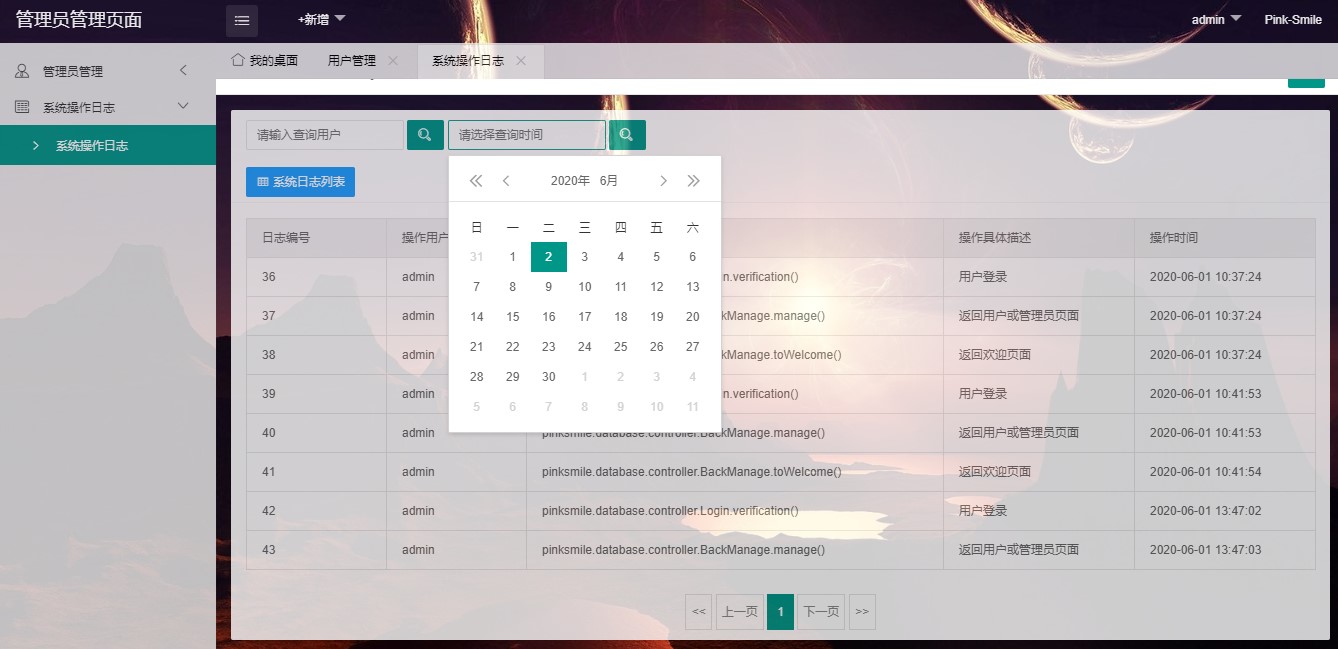Click the 6月 month label in the calendar
1338x649 pixels.
coord(609,181)
